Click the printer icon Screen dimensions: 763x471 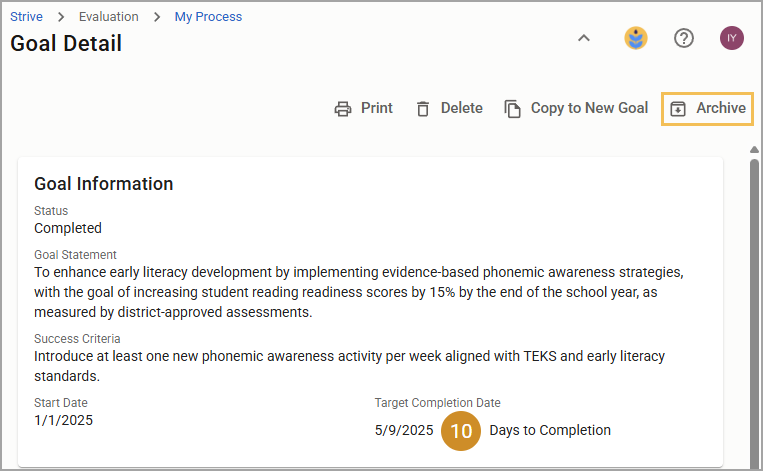coord(343,109)
